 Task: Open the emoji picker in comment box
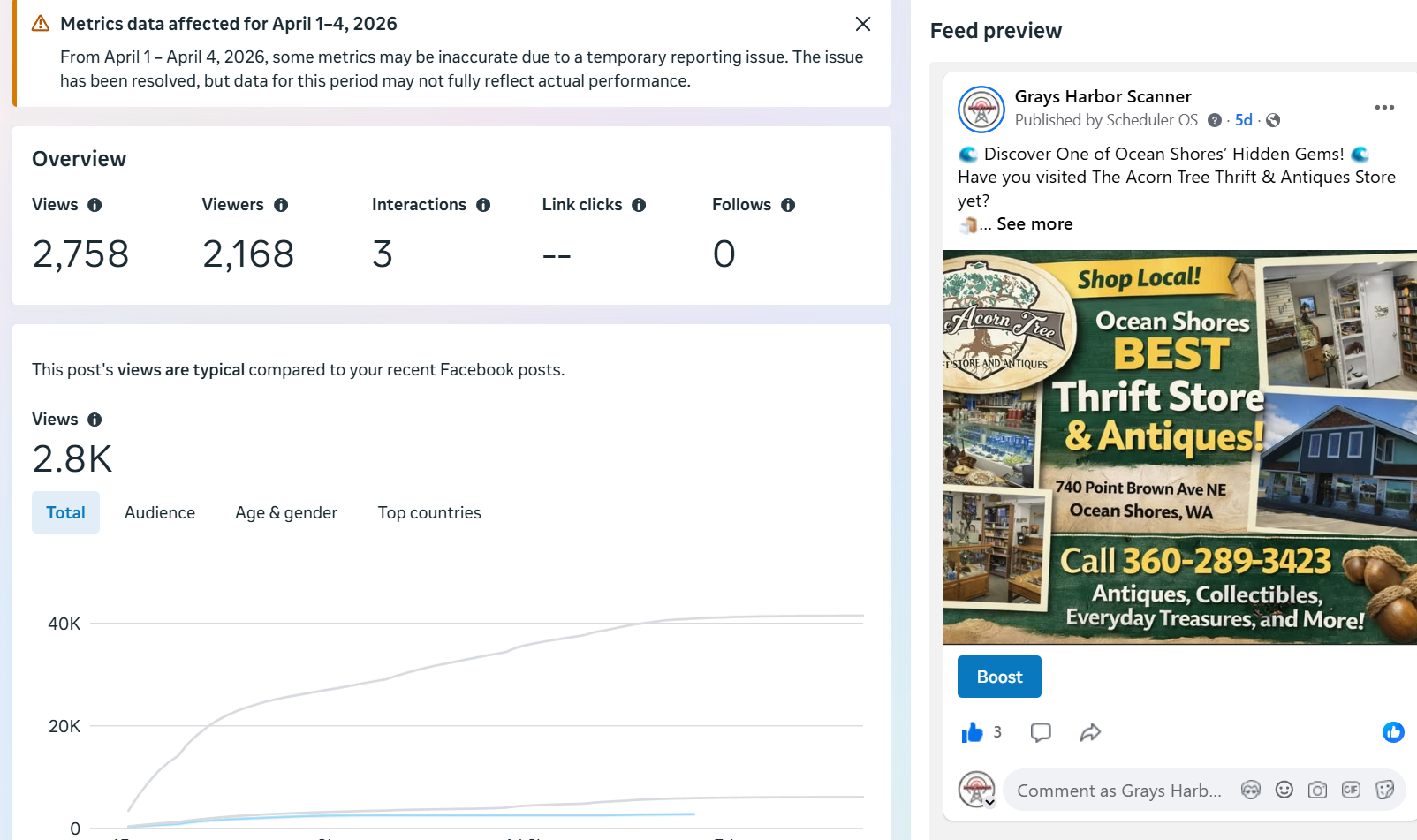point(1284,791)
